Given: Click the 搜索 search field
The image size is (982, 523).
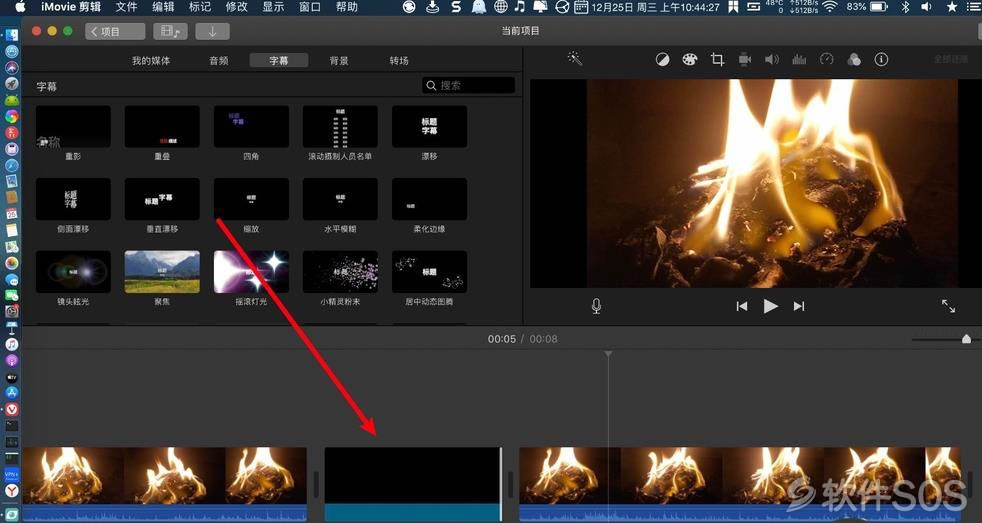Looking at the screenshot, I should [x=468, y=85].
